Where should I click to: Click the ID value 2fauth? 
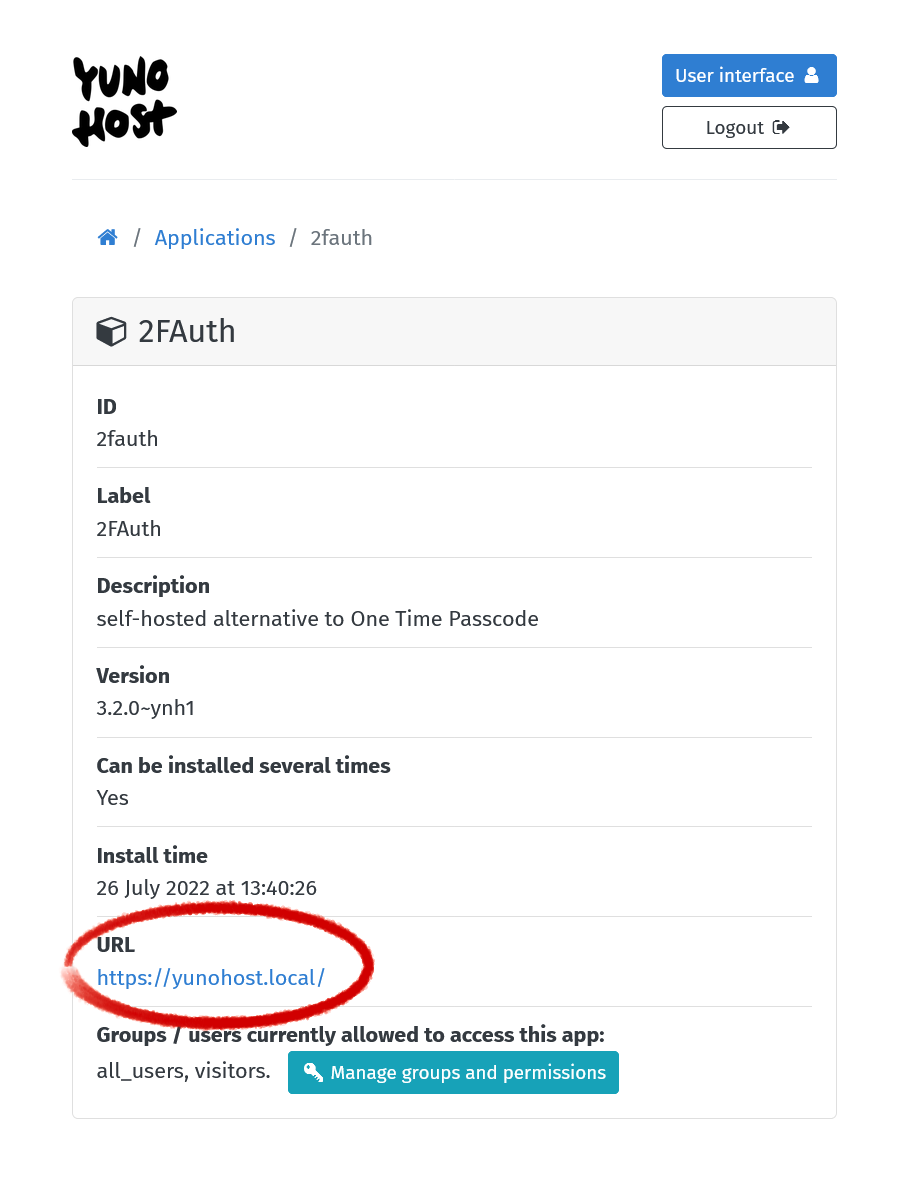(127, 439)
